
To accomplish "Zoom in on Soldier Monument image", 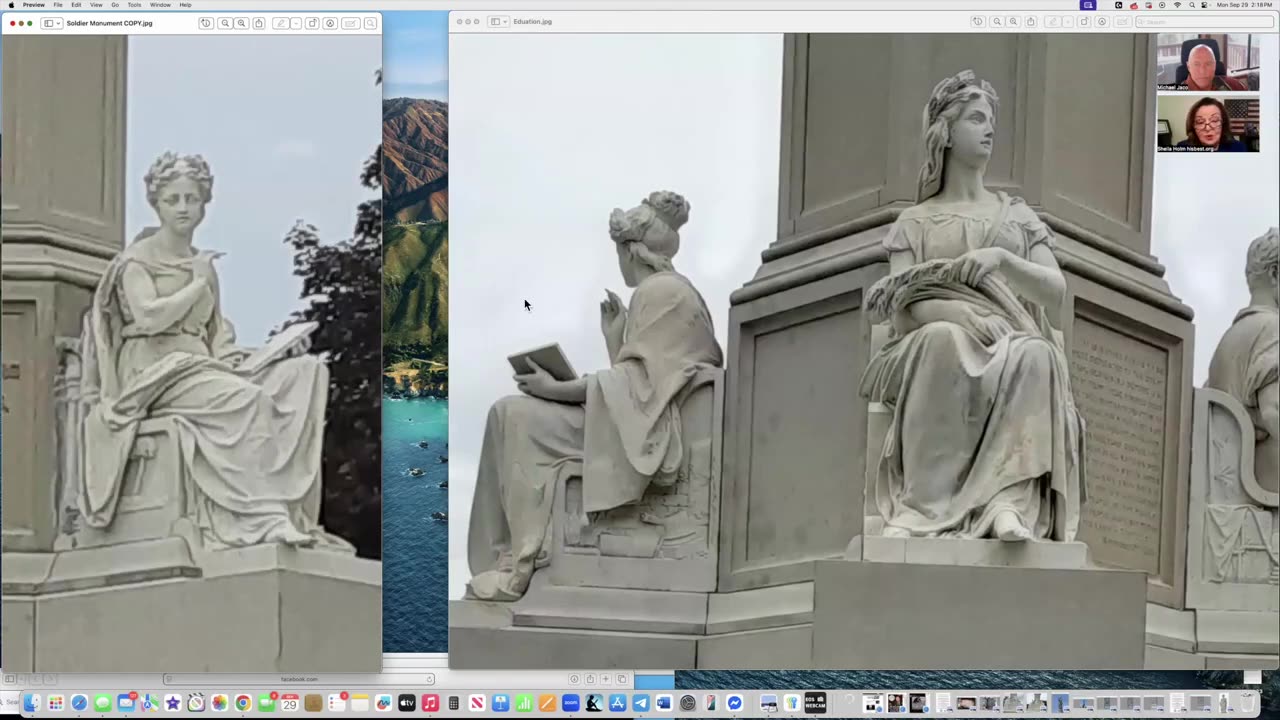I will coord(241,23).
